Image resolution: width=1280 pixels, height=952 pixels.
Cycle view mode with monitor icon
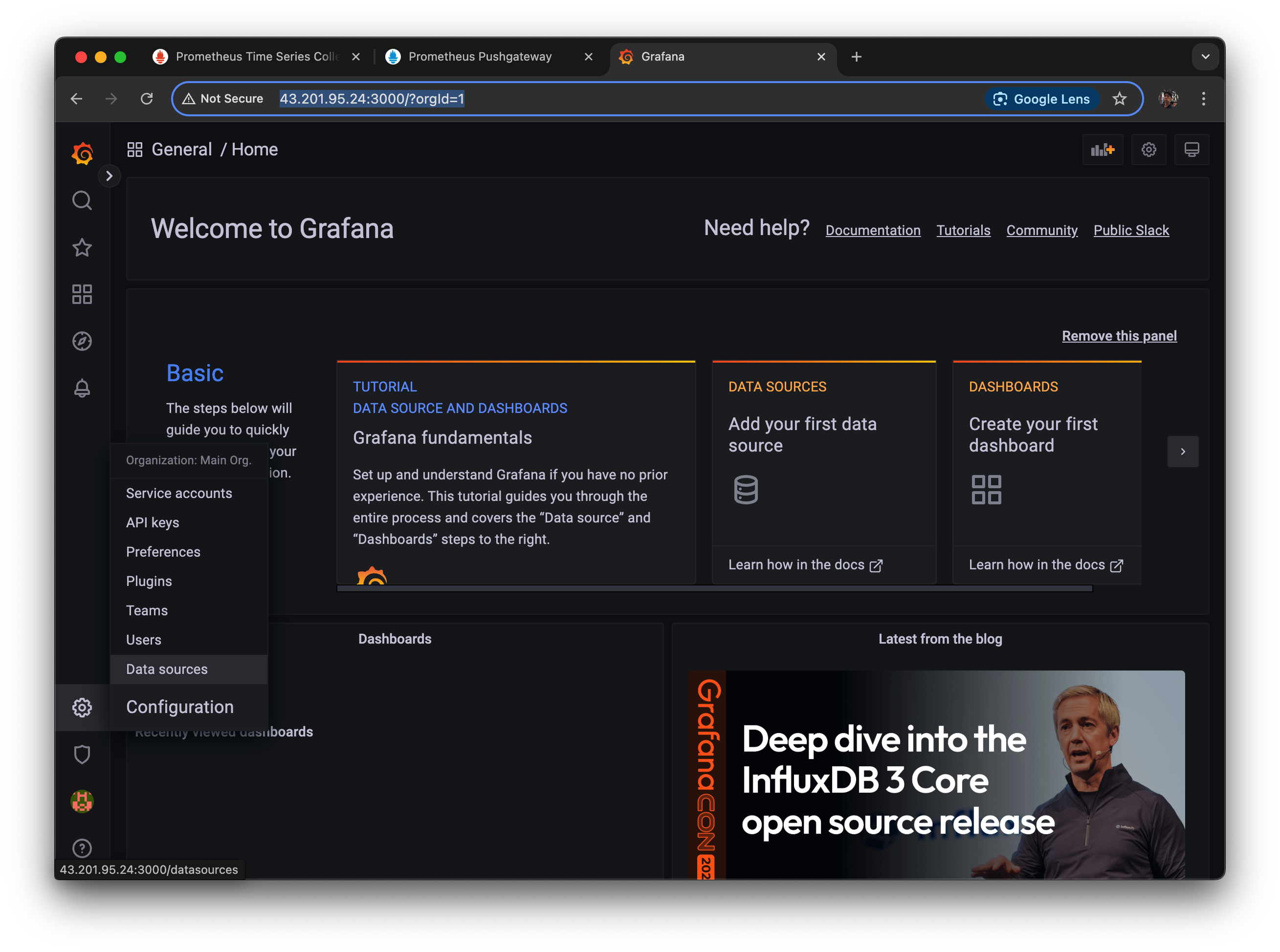1191,150
